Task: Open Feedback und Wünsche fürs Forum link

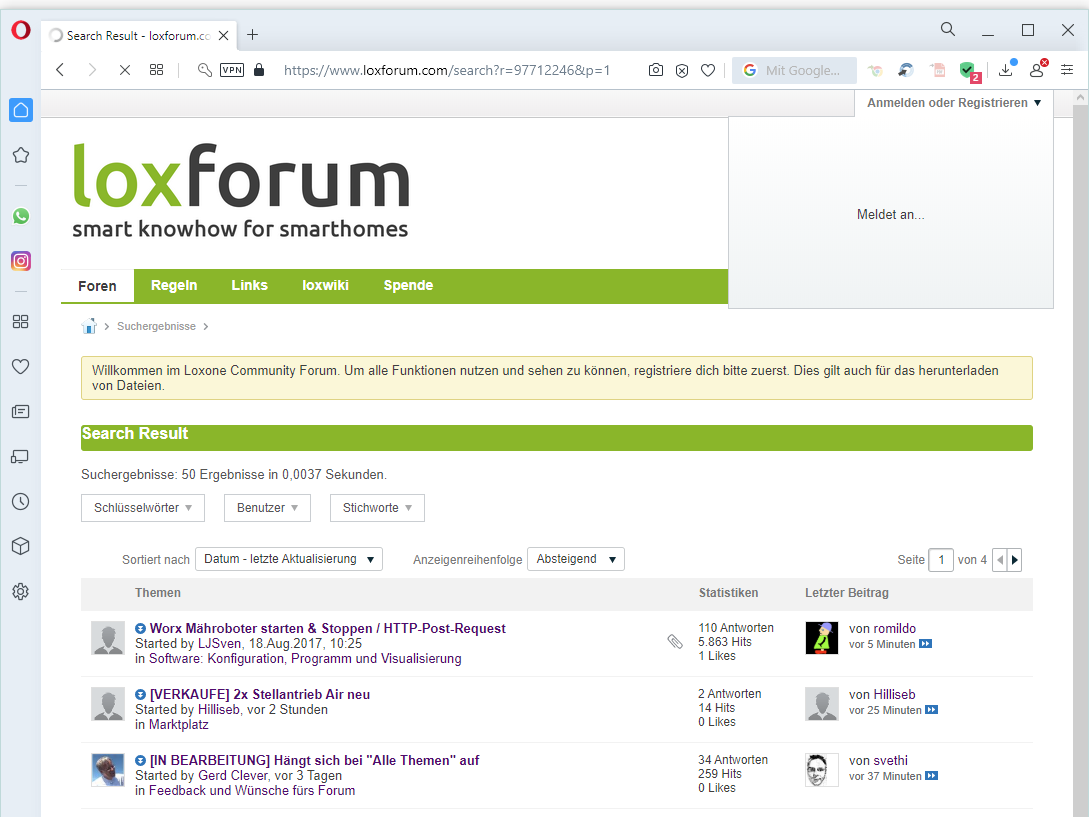Action: pyautogui.click(x=252, y=791)
